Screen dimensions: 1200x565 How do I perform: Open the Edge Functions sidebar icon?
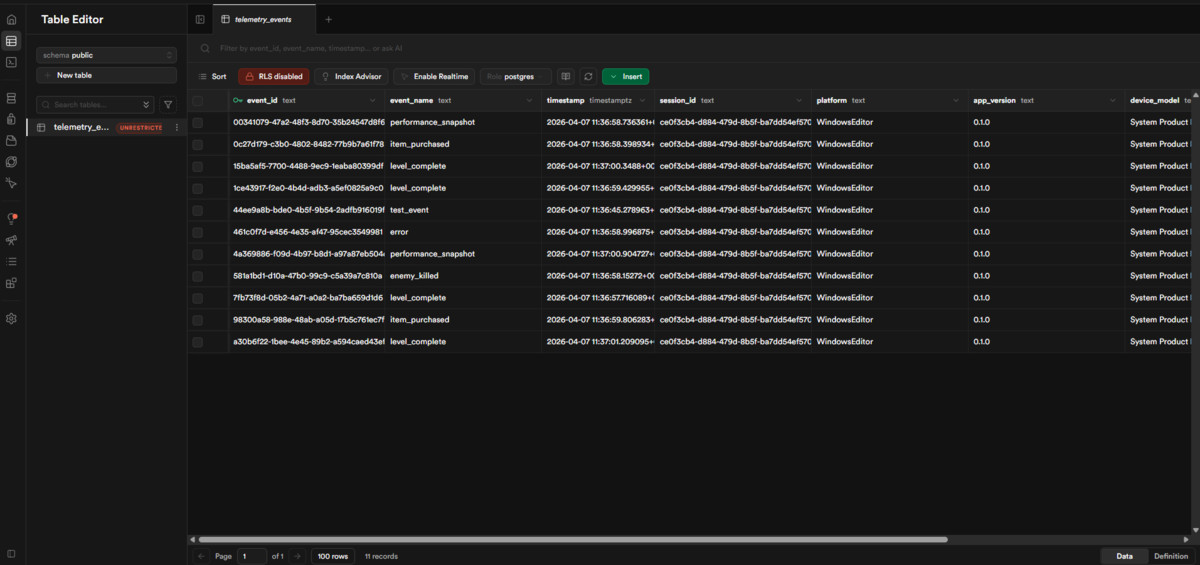[11, 162]
